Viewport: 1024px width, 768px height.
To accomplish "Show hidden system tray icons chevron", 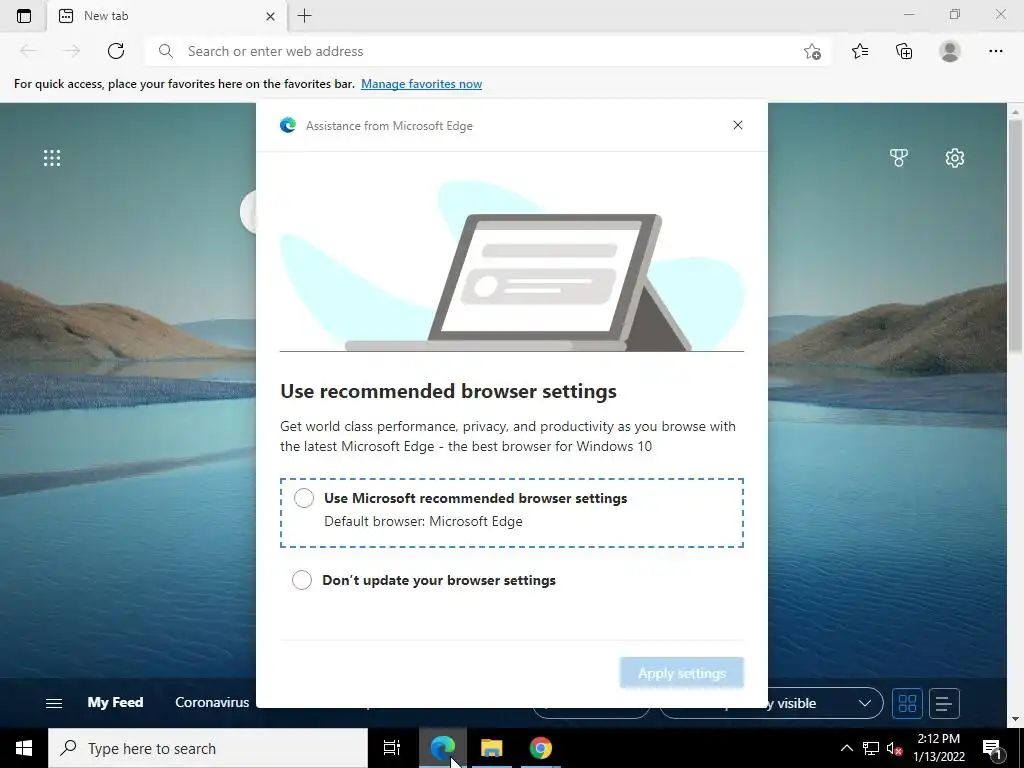I will 846,748.
